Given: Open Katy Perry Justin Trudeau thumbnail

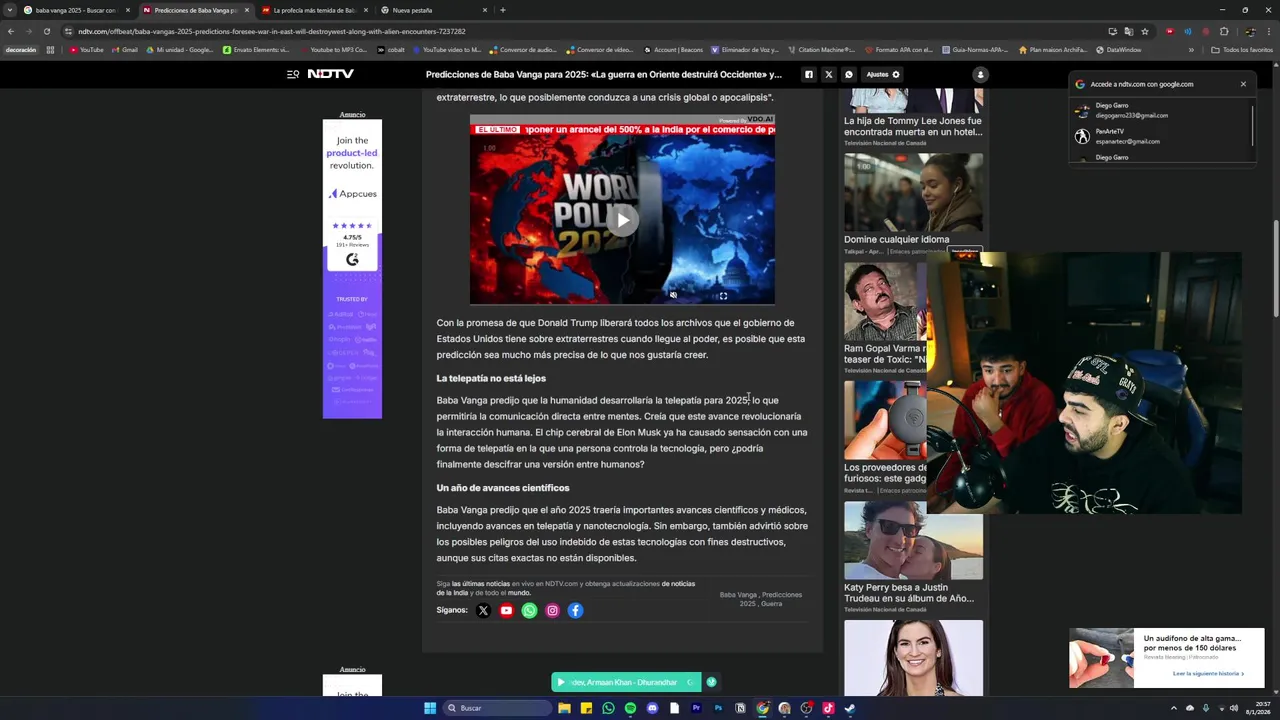Looking at the screenshot, I should [913, 540].
